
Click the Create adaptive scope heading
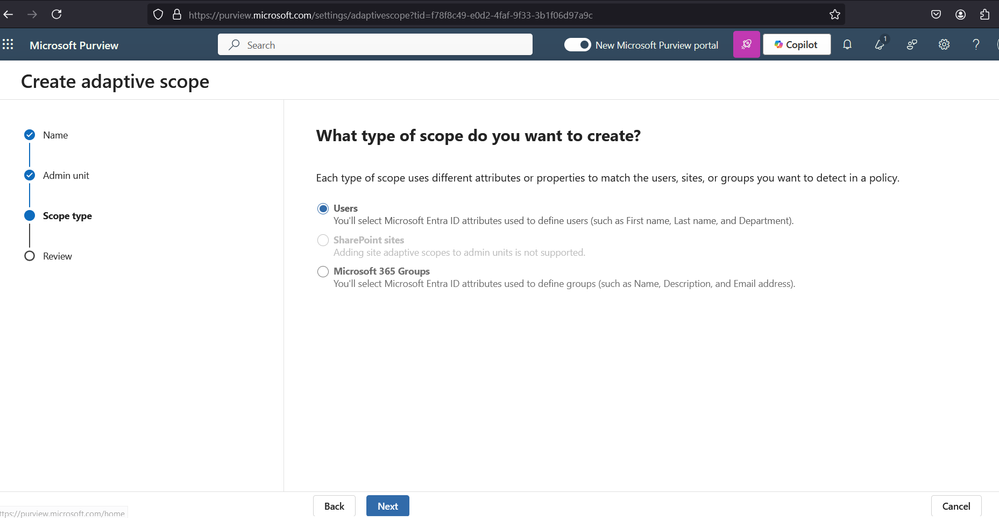pyautogui.click(x=115, y=82)
